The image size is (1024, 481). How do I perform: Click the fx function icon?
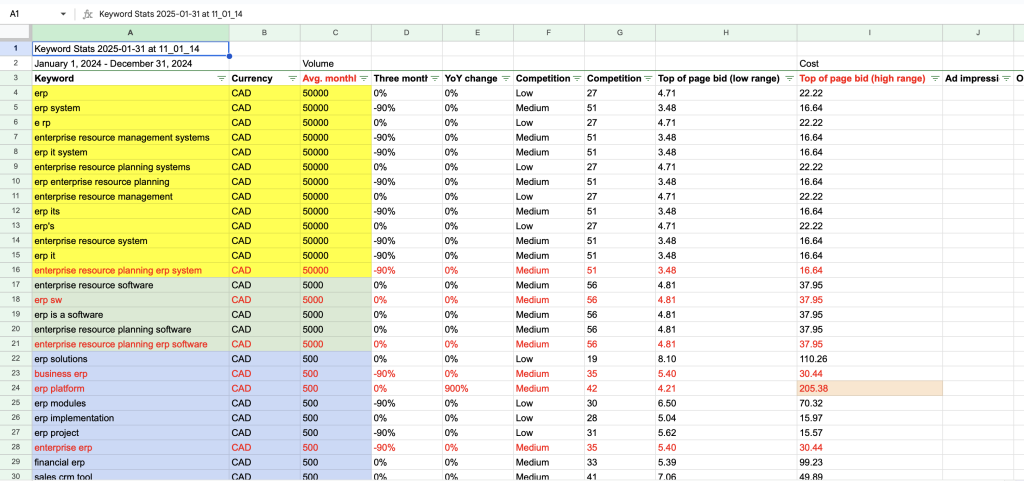pyautogui.click(x=88, y=14)
